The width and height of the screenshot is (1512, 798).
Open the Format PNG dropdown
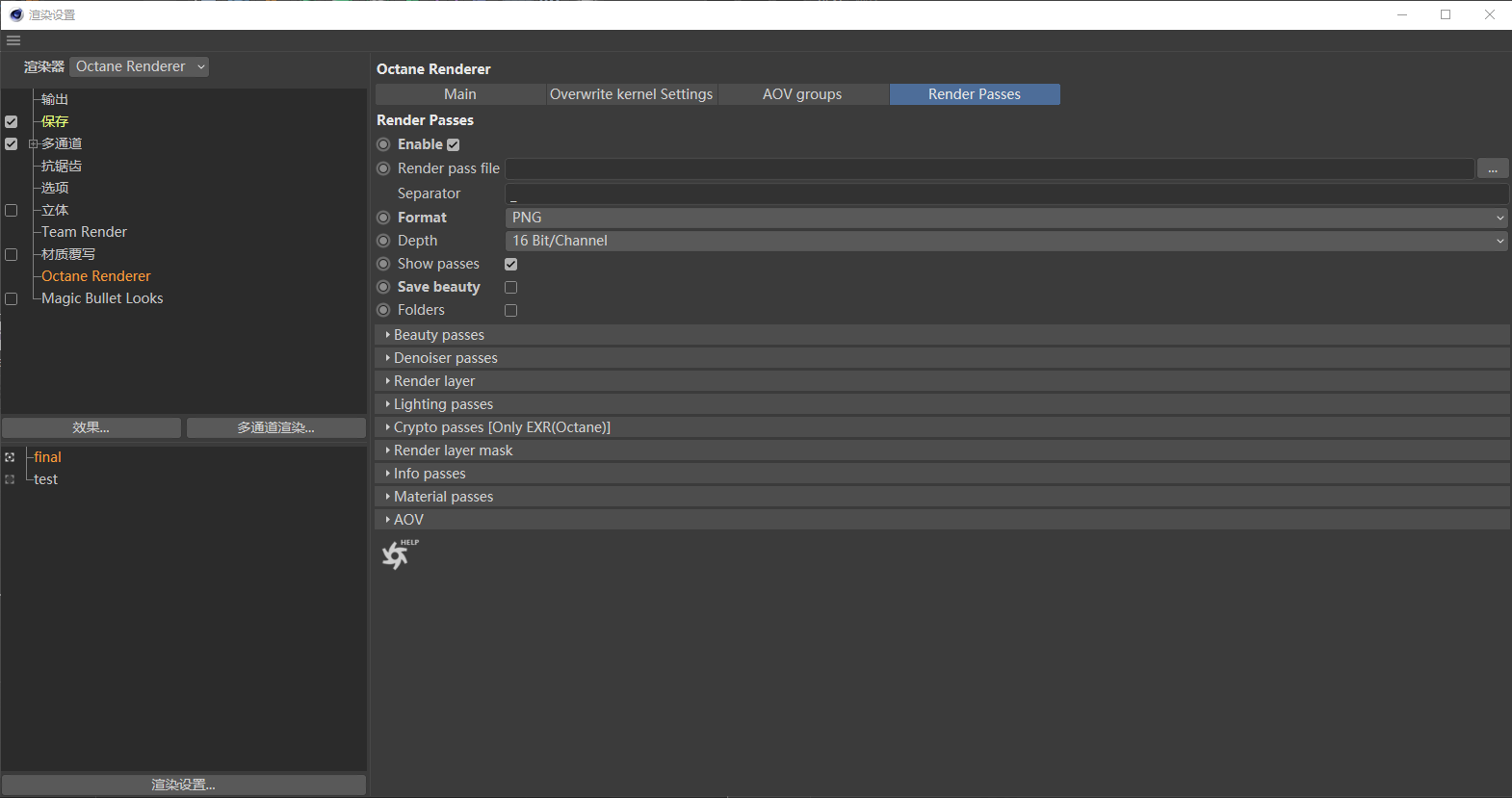(1006, 218)
